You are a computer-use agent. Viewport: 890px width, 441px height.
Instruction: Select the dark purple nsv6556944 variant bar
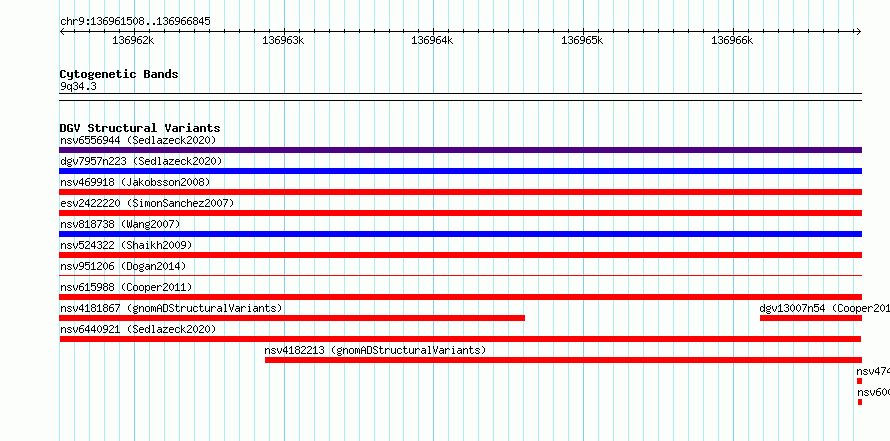460,150
